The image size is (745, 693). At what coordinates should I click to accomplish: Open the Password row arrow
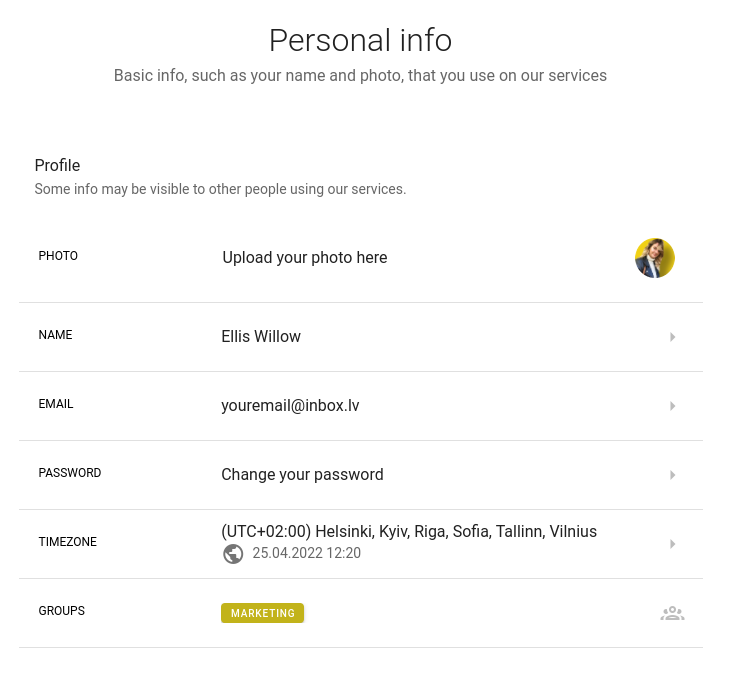tap(672, 475)
